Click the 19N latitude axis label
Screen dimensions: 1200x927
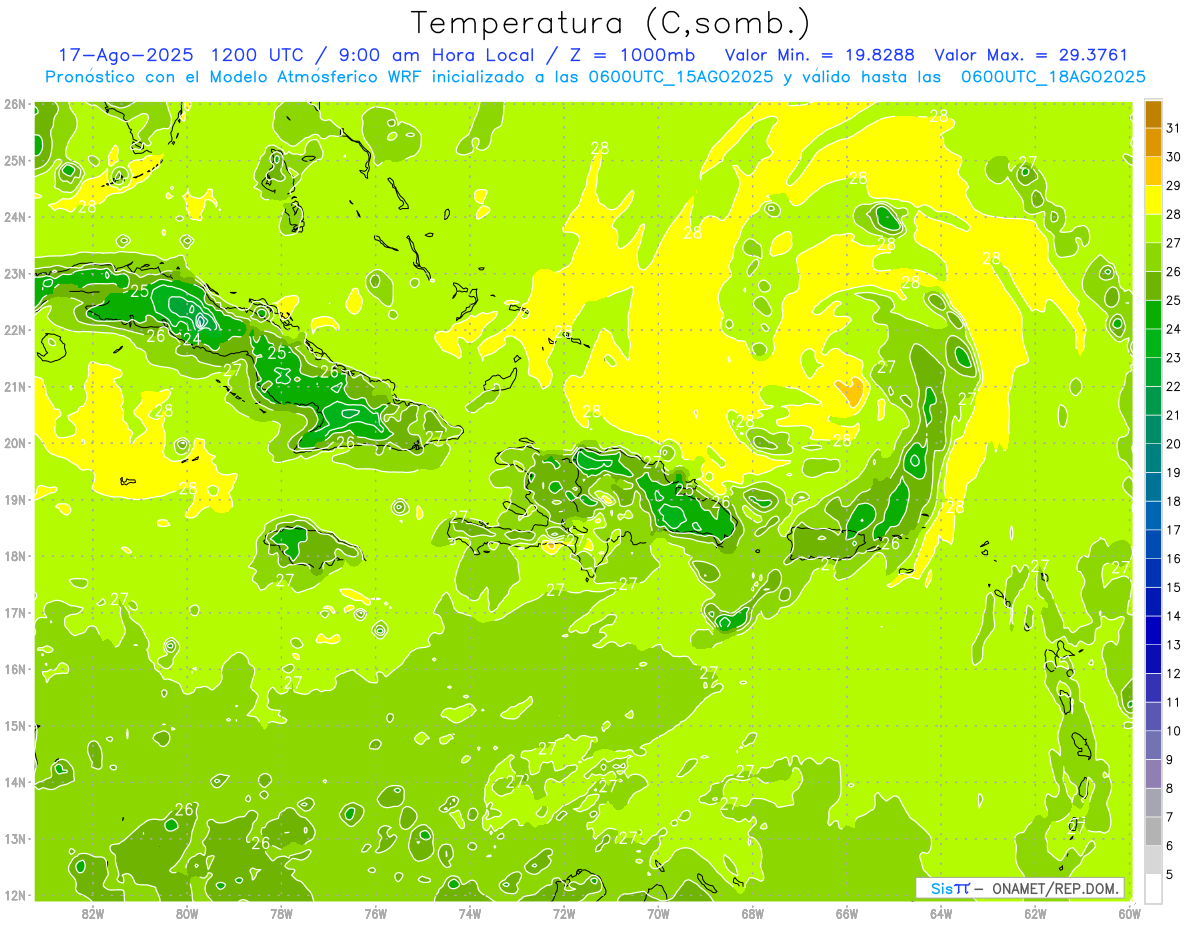[15, 499]
